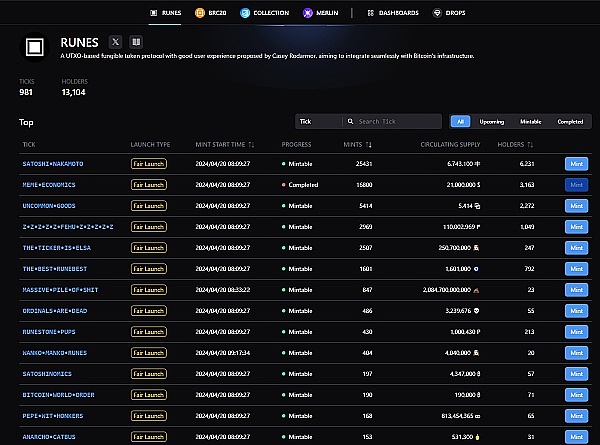The width and height of the screenshot is (600, 445).
Task: Mint the SATOSHI•NAKAMOTO rune
Action: click(576, 163)
